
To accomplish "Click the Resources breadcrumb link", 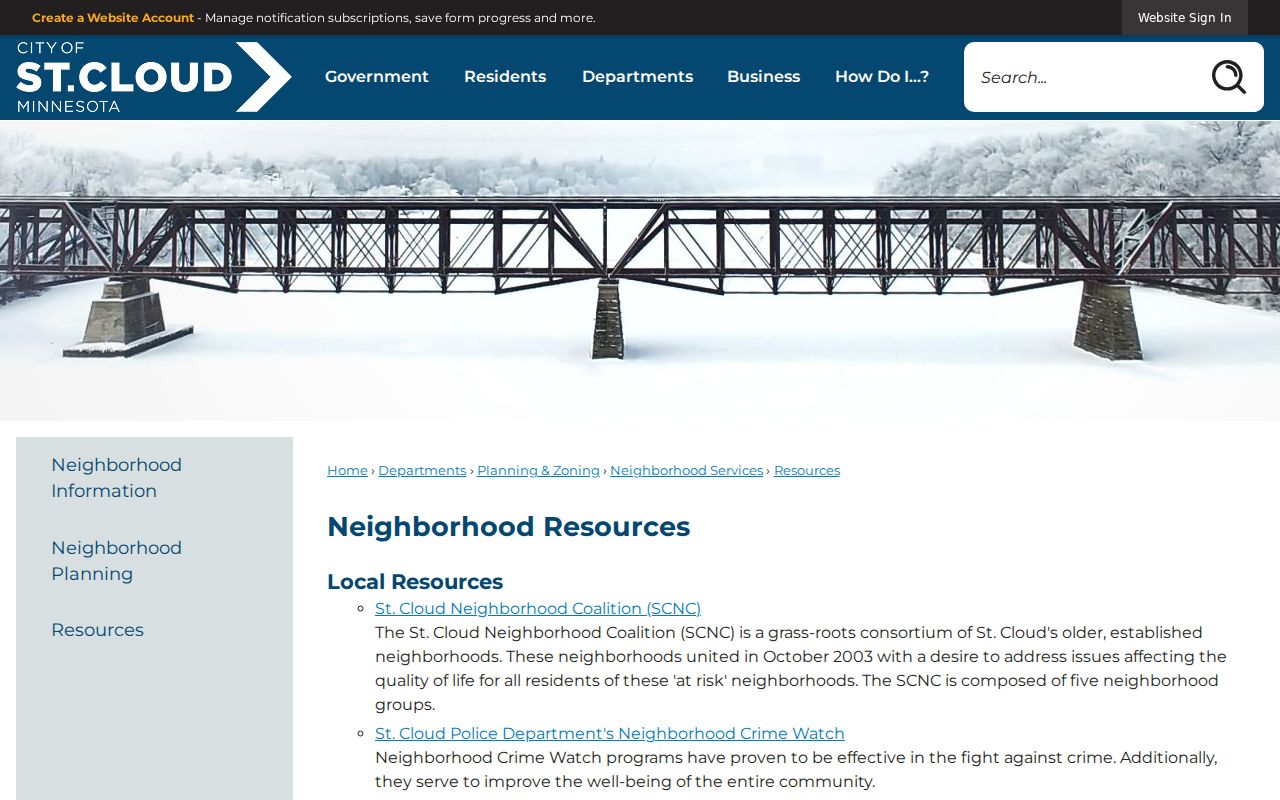I will tap(807, 470).
